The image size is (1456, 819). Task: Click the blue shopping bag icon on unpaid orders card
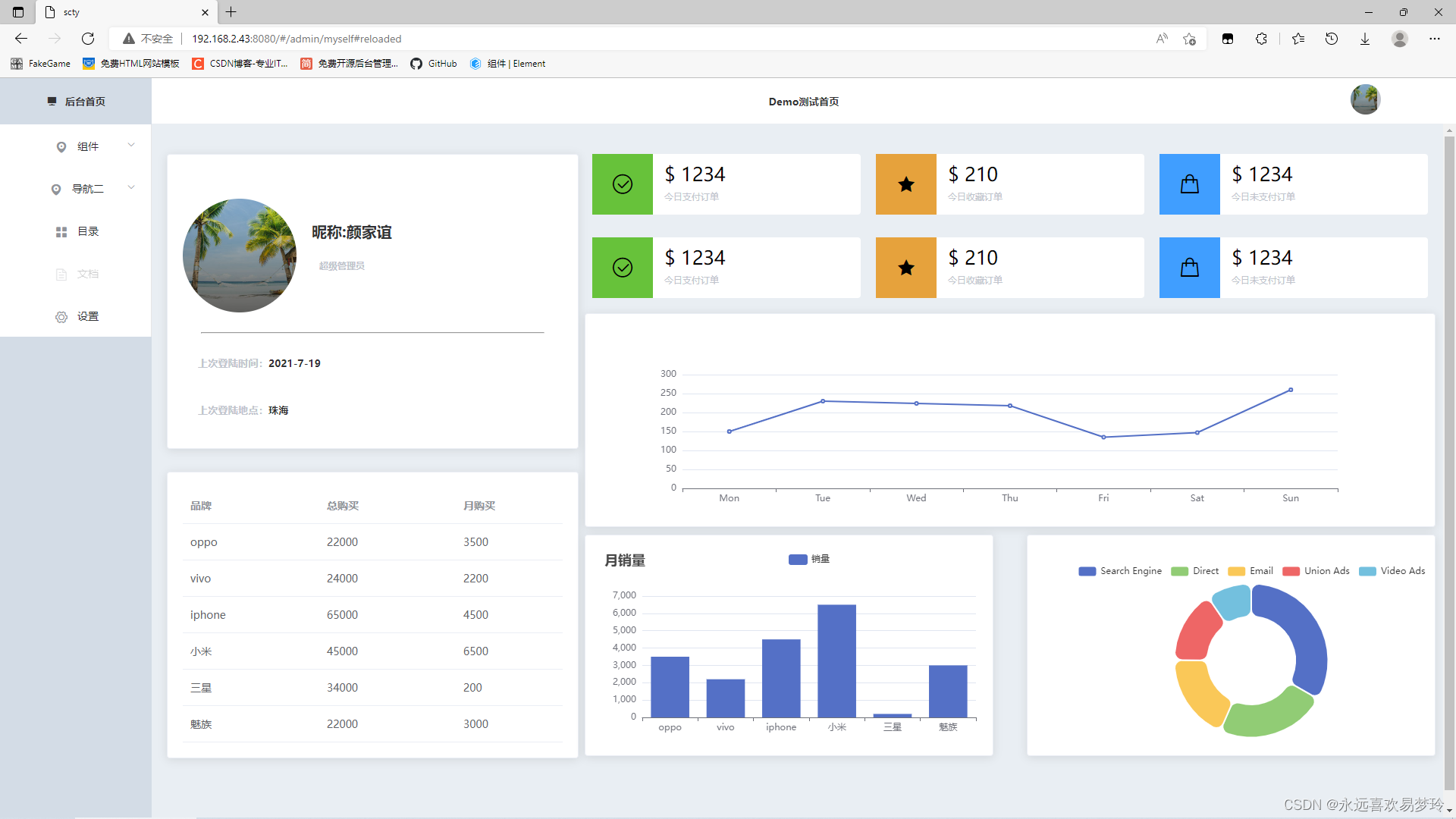coord(1189,184)
